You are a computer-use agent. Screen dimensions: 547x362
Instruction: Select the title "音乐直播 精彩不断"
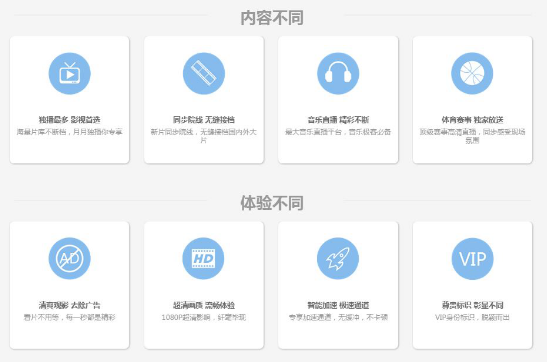(338, 120)
